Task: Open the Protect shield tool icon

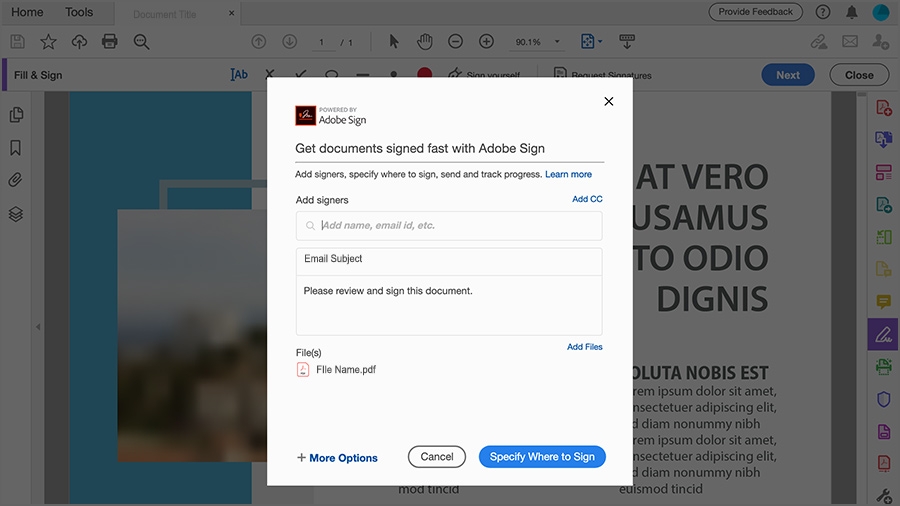Action: point(883,399)
